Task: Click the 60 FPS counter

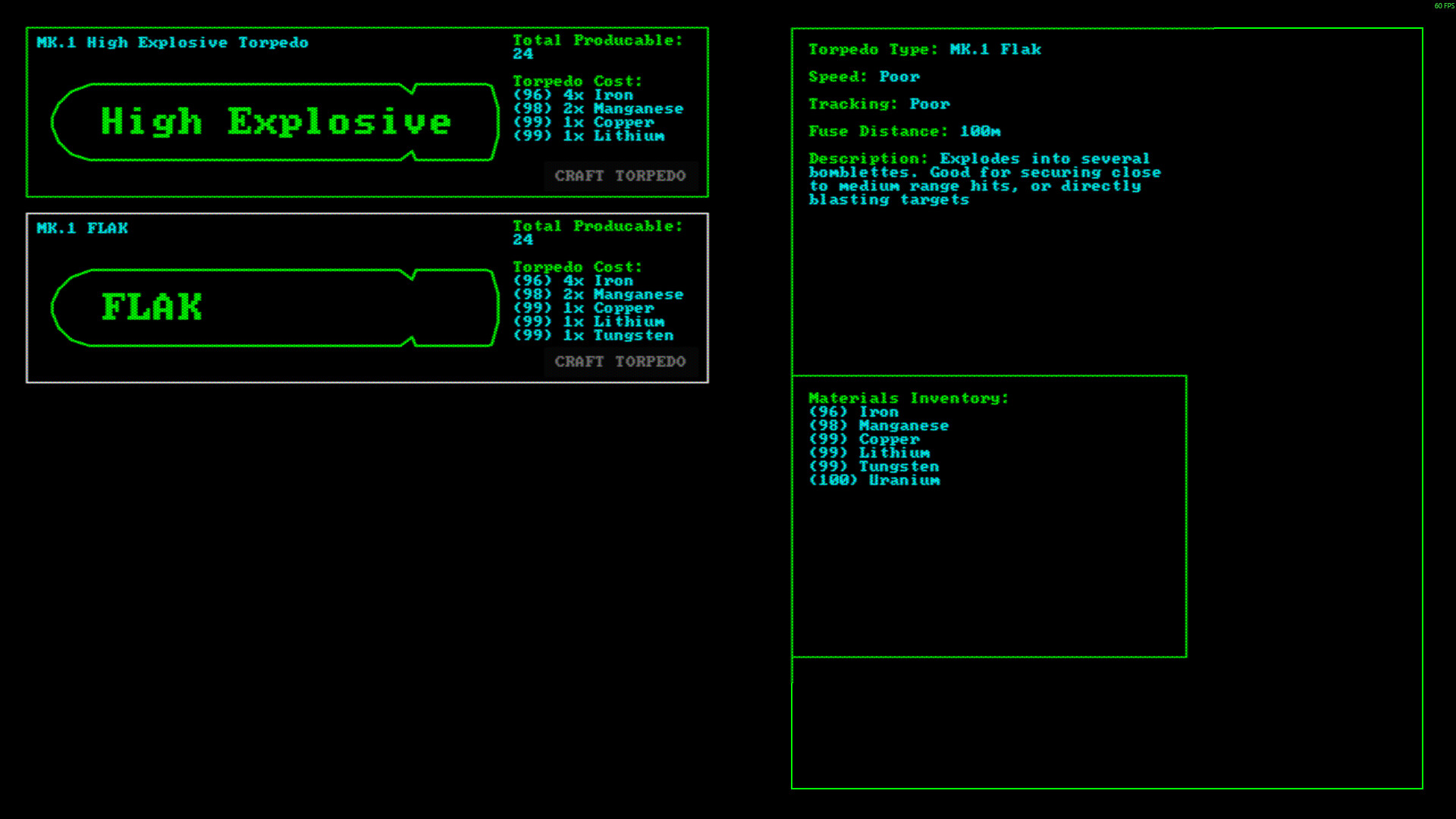Action: tap(1444, 6)
